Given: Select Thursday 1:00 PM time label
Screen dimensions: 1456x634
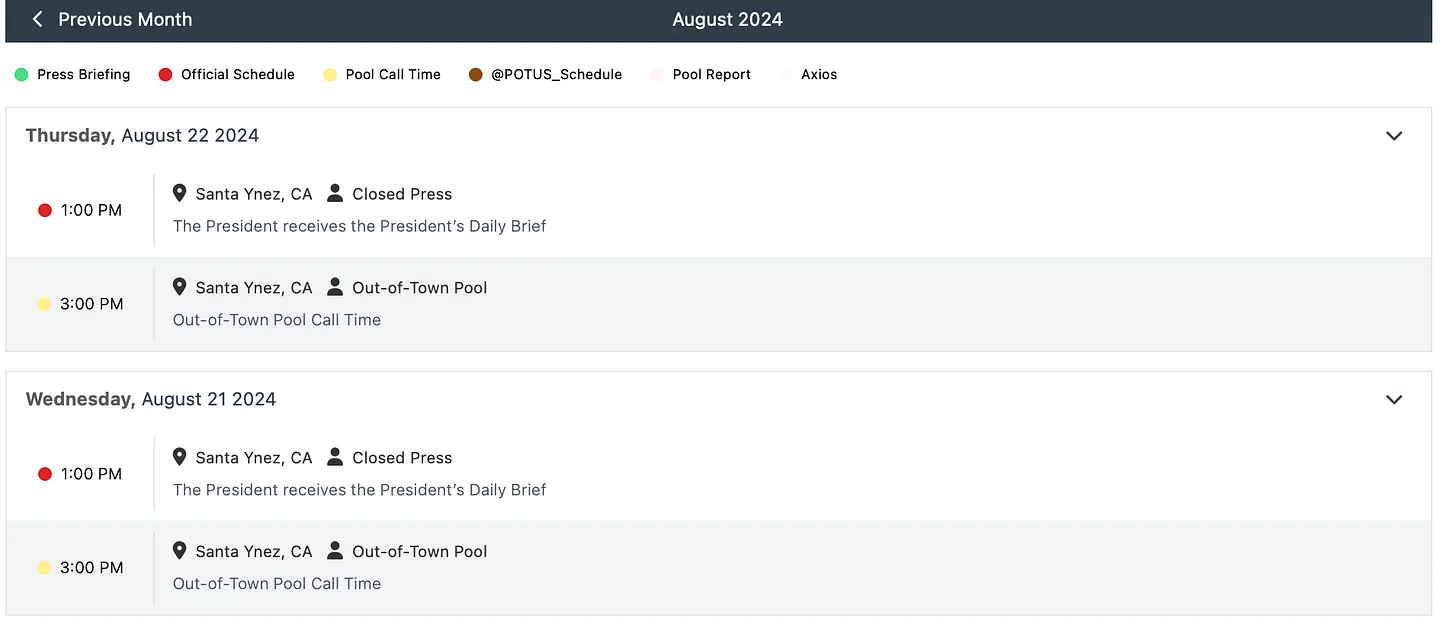Looking at the screenshot, I should tap(91, 210).
